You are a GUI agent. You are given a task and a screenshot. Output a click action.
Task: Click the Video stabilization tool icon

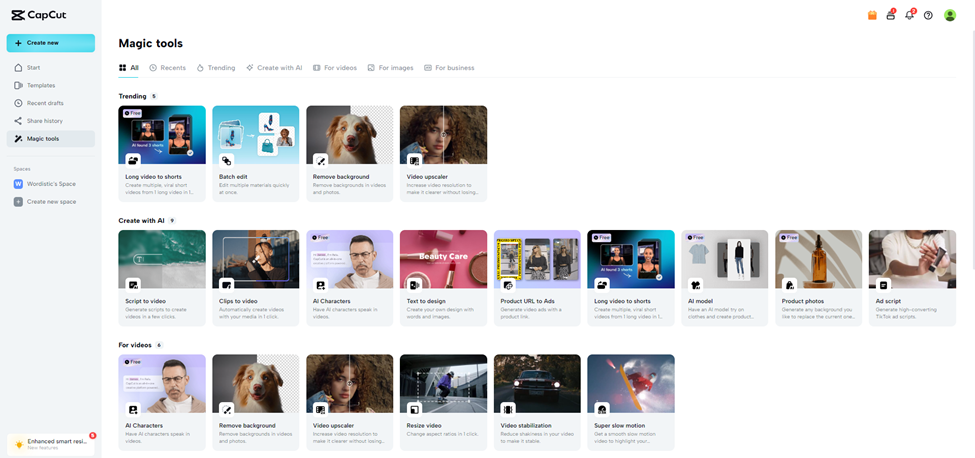(x=509, y=410)
